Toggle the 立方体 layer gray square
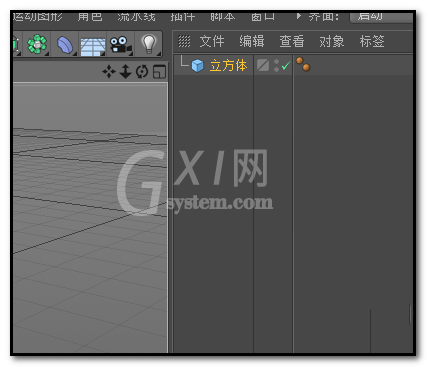Viewport: 427px width, 367px height. pyautogui.click(x=263, y=65)
